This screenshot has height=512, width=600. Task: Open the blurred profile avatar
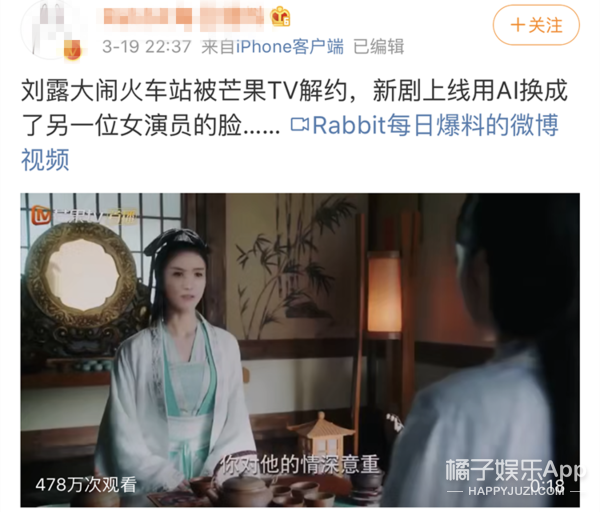(x=52, y=30)
